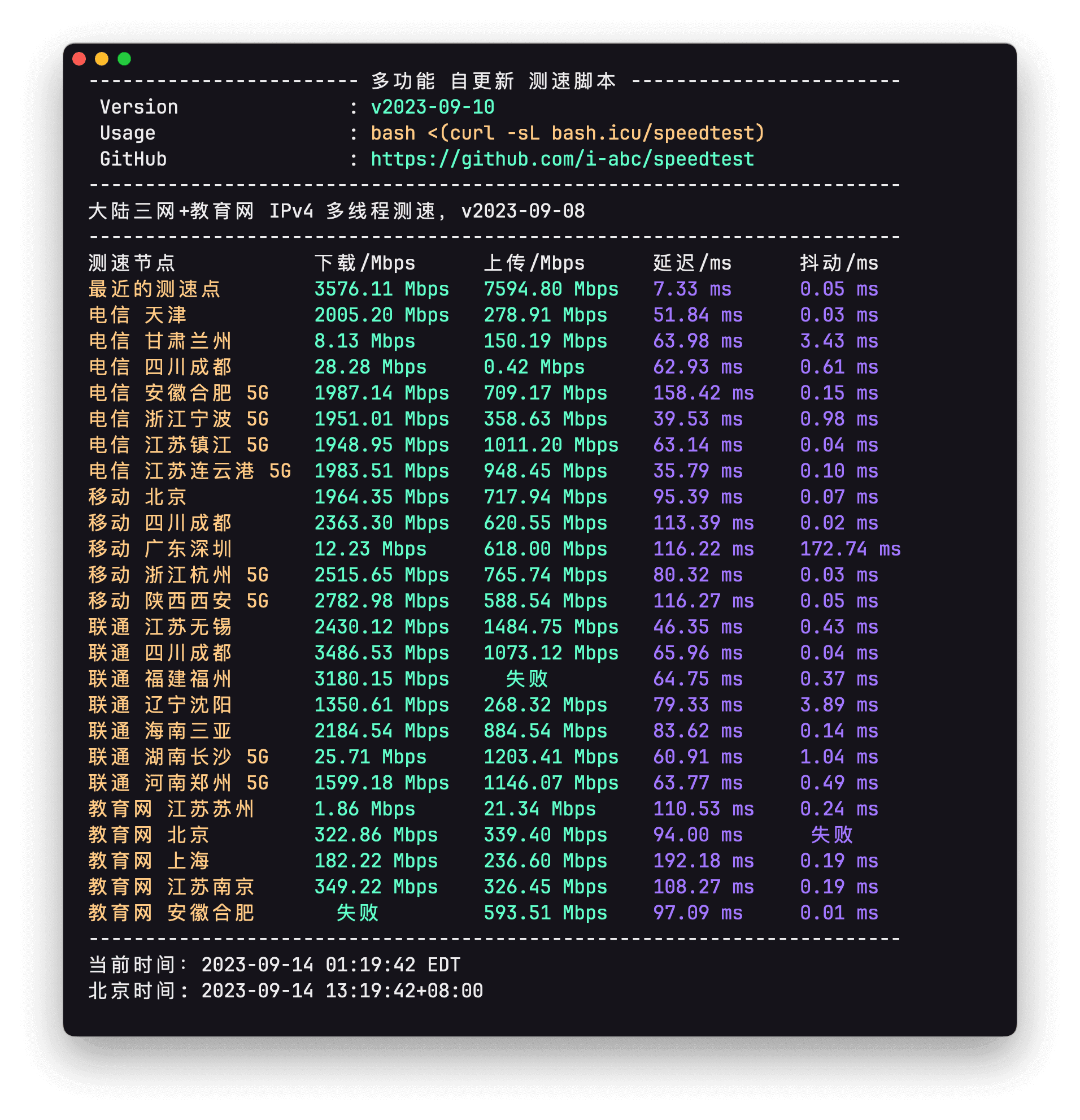
Task: Click the yellow minimize window button
Action: pyautogui.click(x=102, y=59)
